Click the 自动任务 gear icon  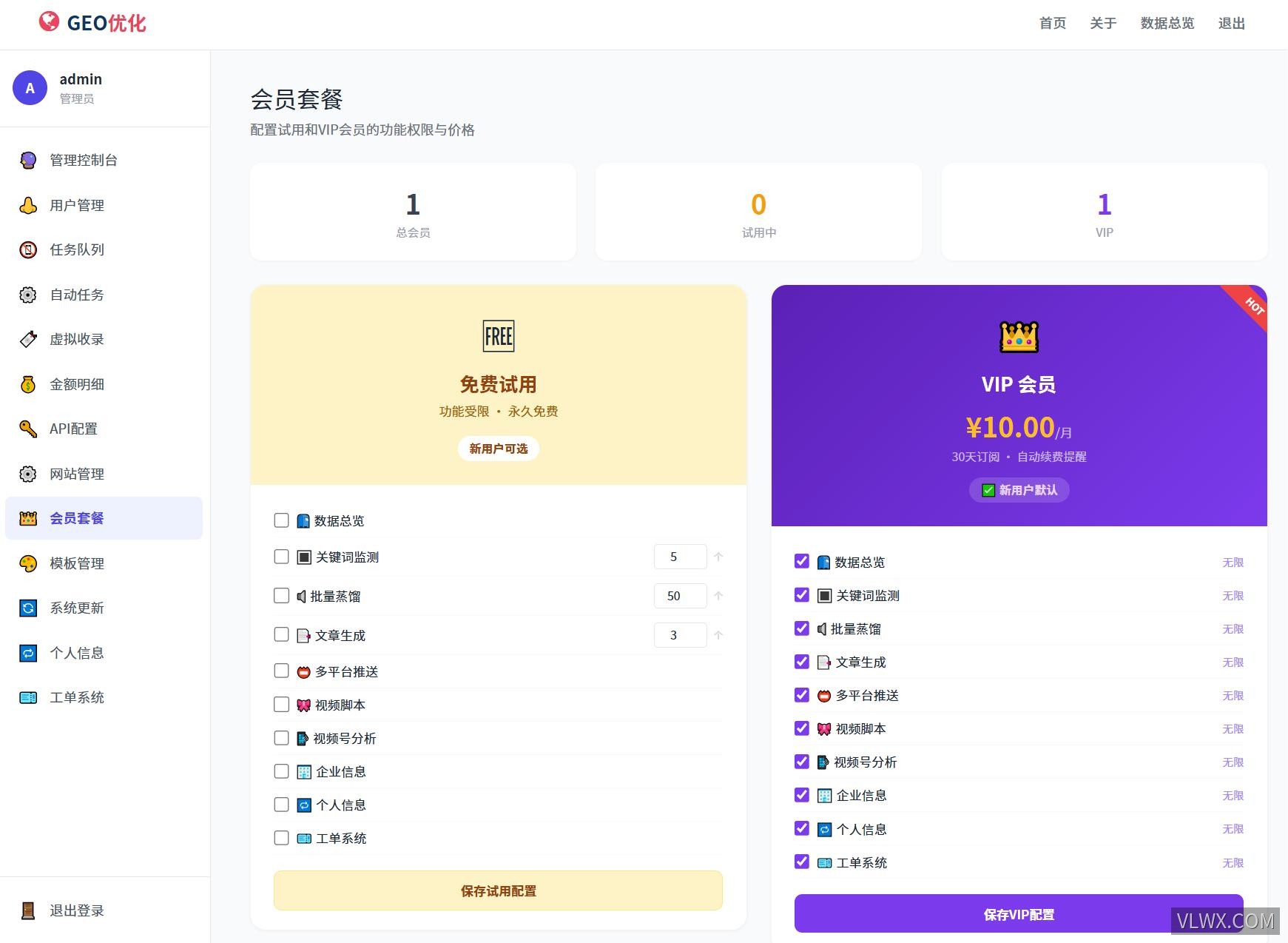pyautogui.click(x=28, y=295)
